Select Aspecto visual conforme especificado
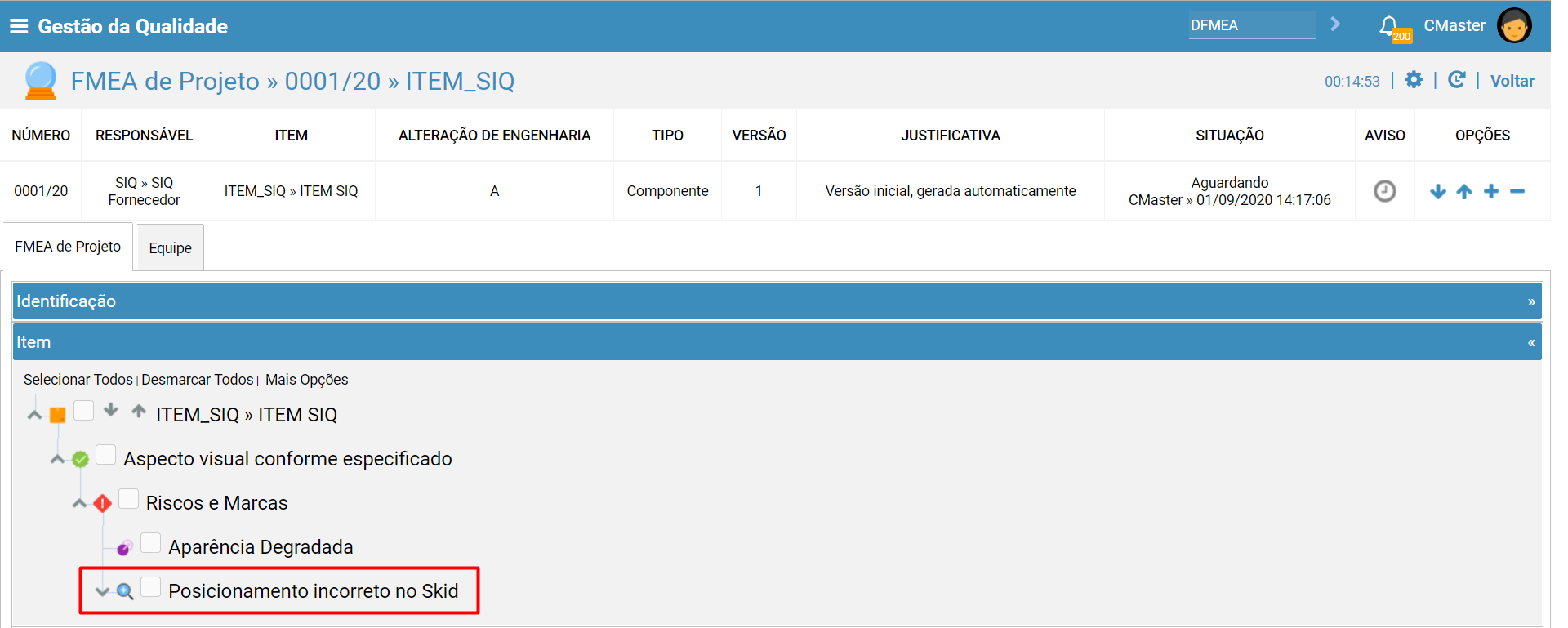This screenshot has width=1568, height=628. [287, 459]
